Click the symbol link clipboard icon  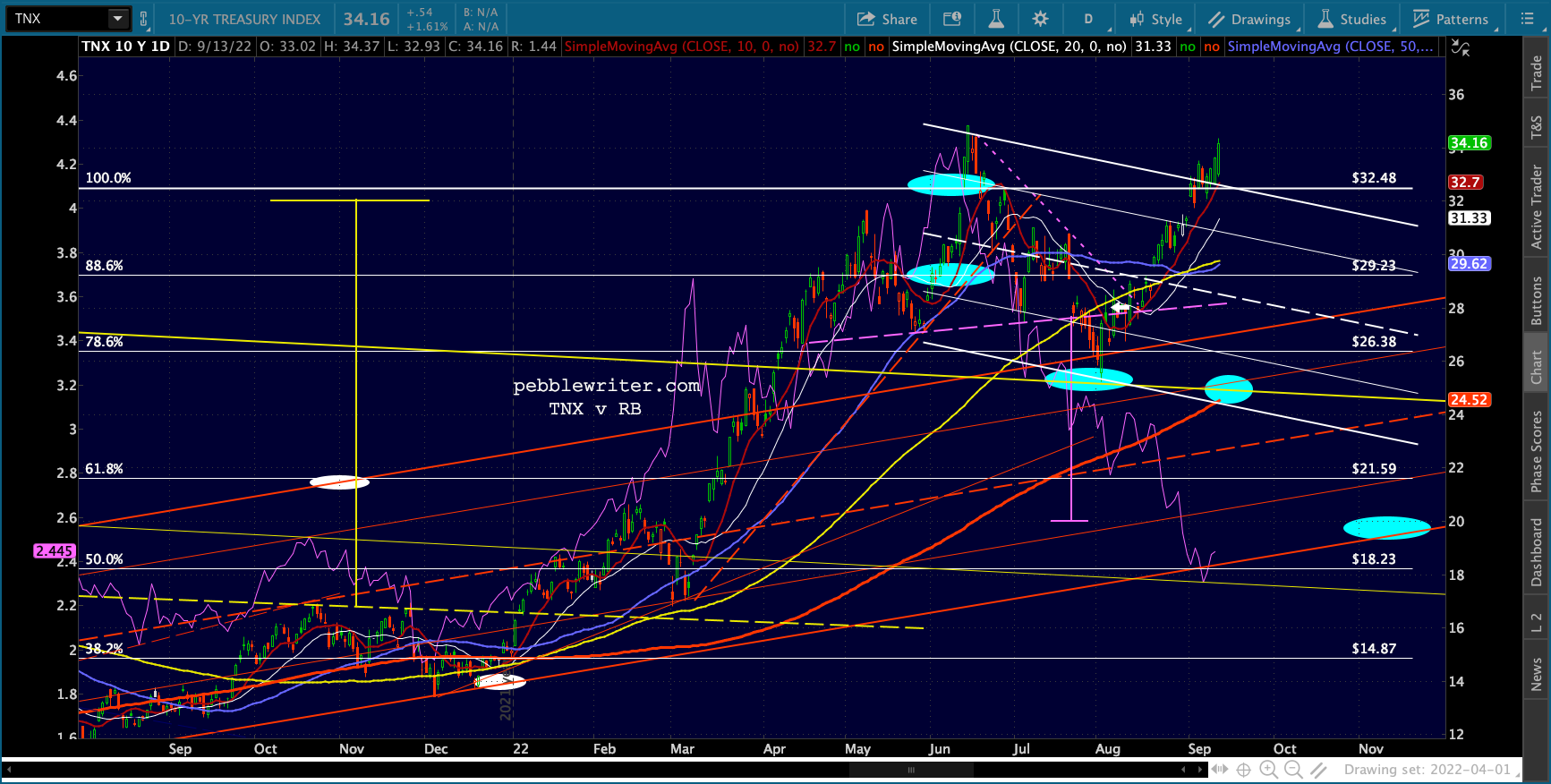tap(143, 18)
